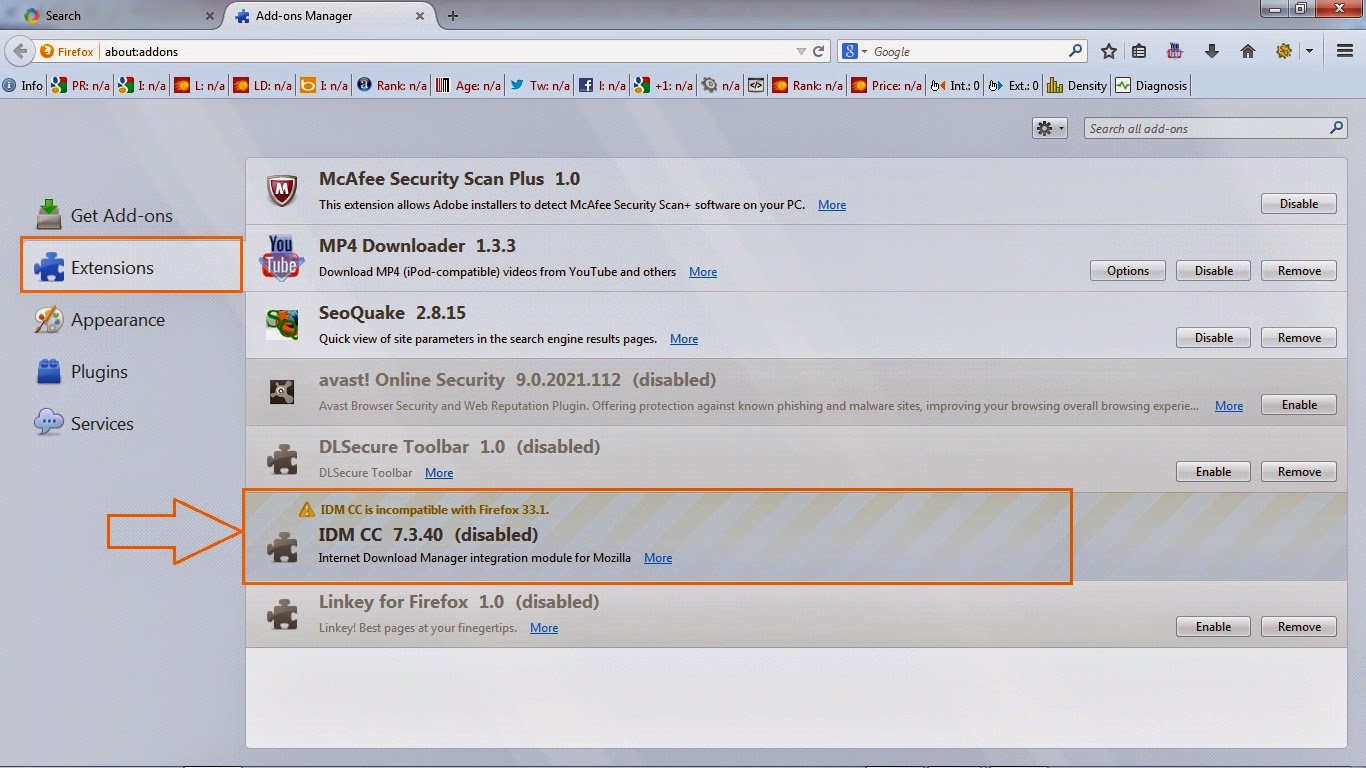Viewport: 1366px width, 768px height.
Task: Click the SeoQuake gear toolbar icon
Action: 1284,51
